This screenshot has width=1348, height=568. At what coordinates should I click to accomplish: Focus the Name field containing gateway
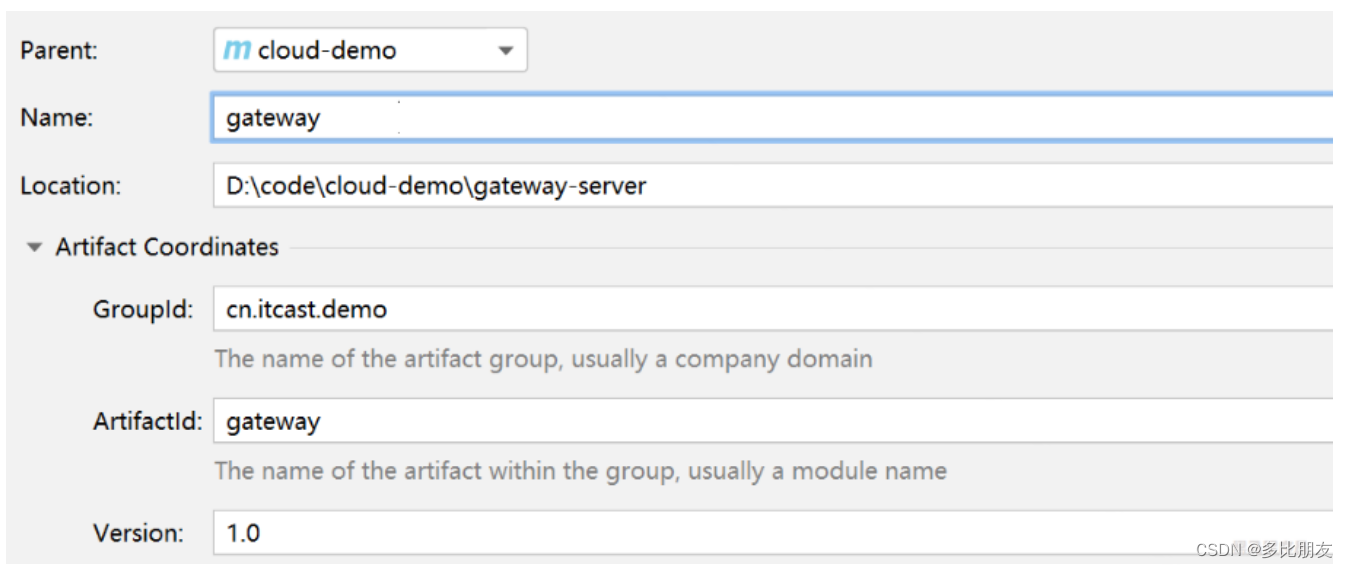tap(773, 117)
